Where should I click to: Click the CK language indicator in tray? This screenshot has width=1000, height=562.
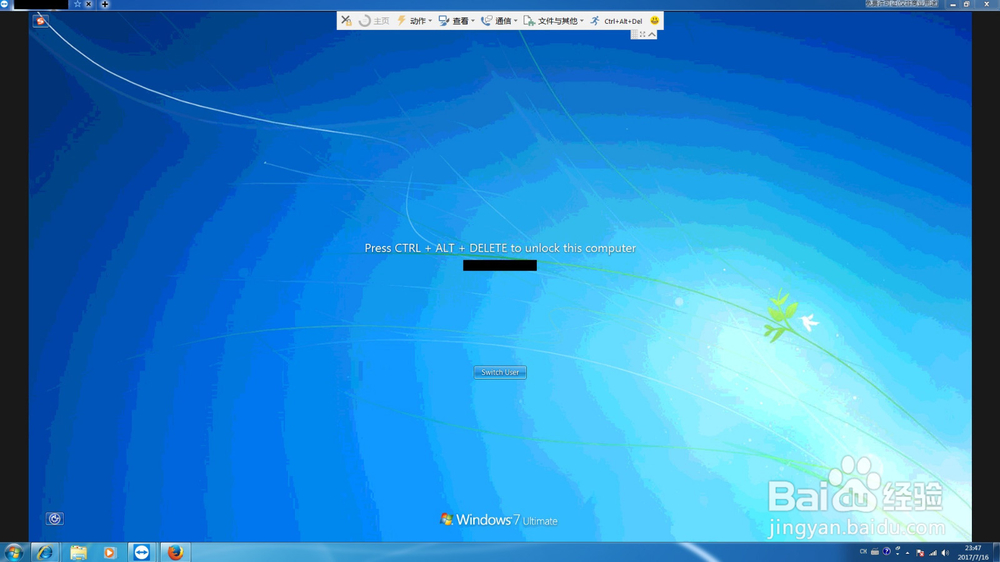click(863, 552)
